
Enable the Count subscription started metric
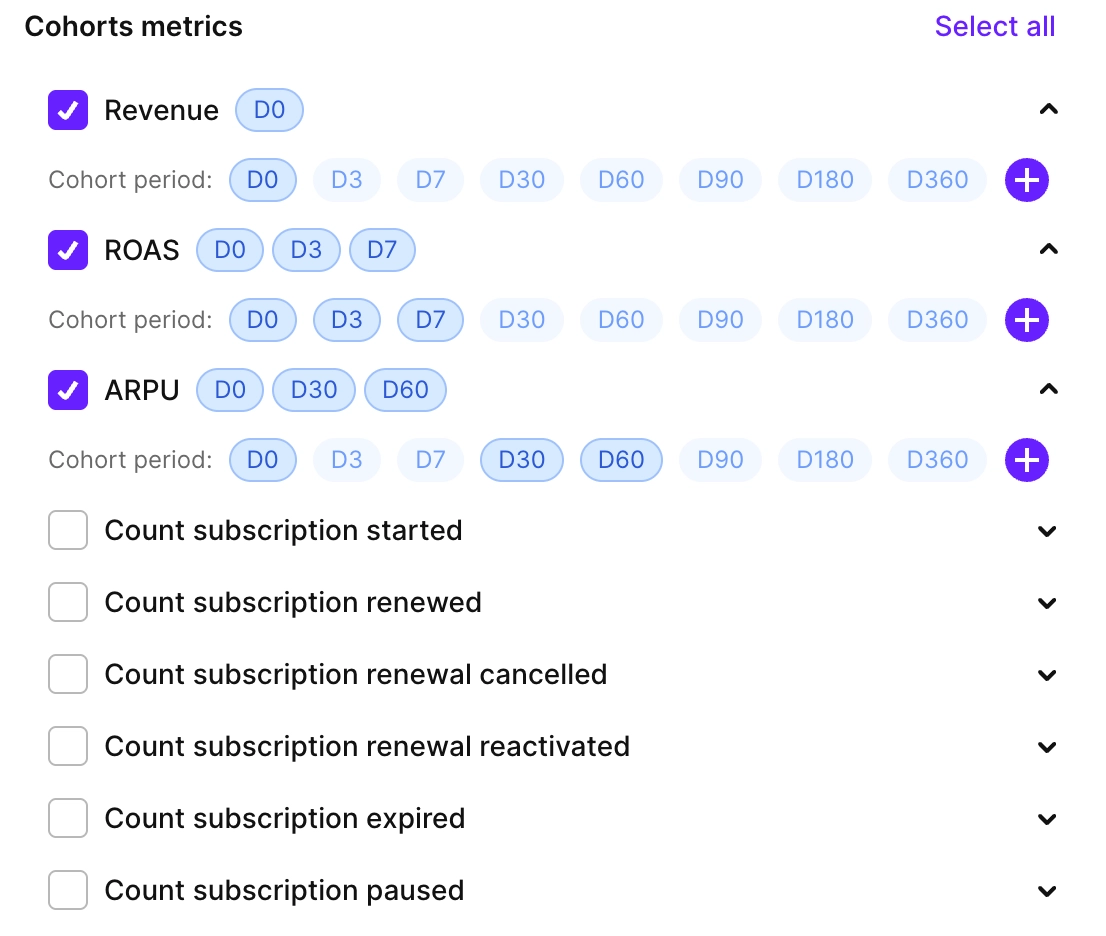coord(68,530)
